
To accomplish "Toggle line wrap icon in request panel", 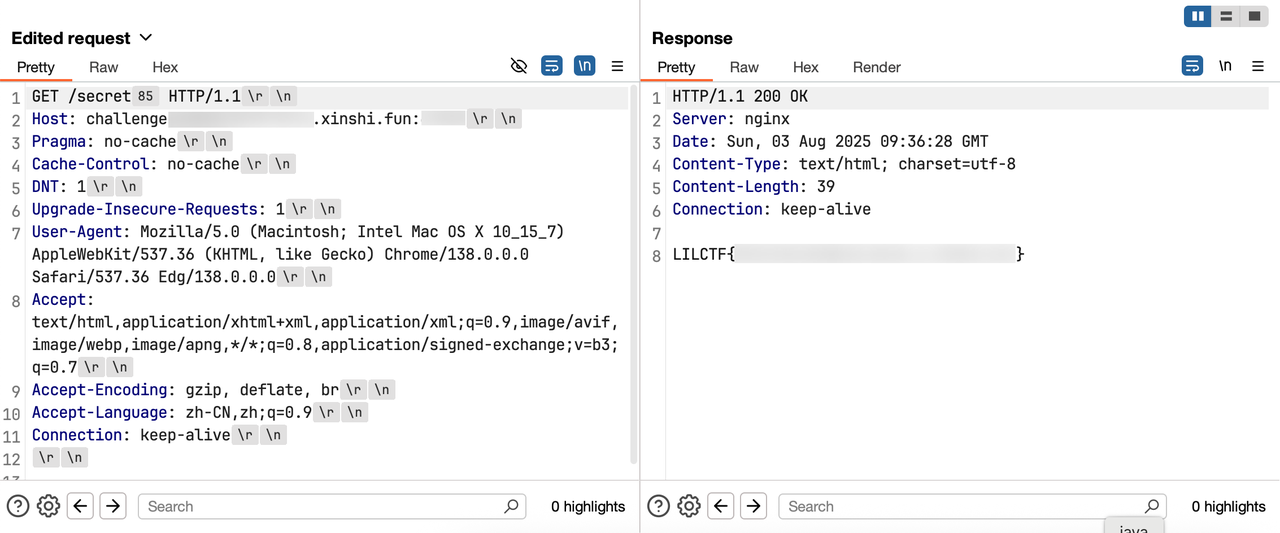I will click(x=551, y=66).
